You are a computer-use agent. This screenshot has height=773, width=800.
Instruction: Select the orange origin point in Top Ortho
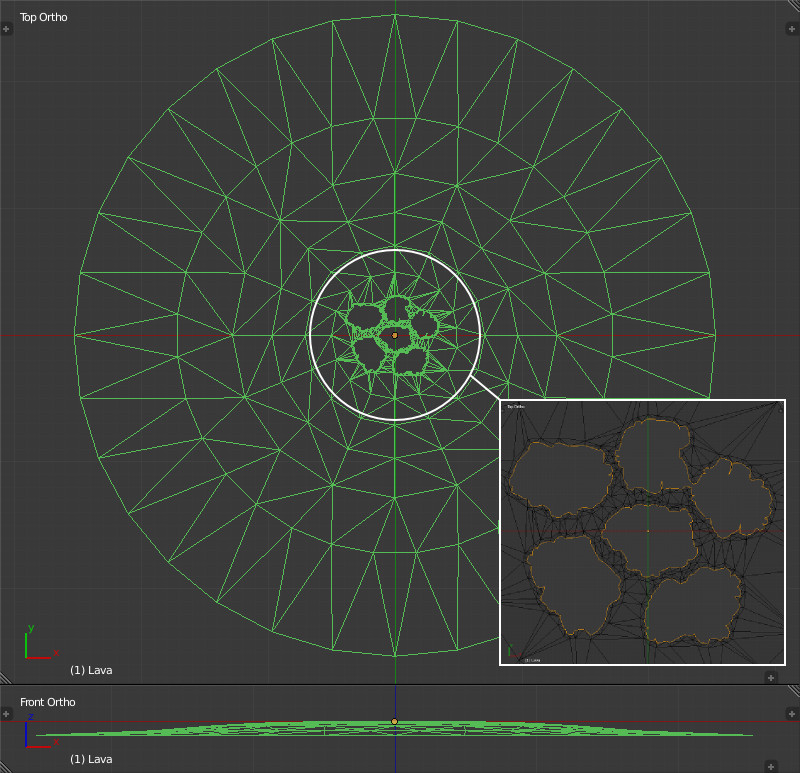[x=395, y=335]
